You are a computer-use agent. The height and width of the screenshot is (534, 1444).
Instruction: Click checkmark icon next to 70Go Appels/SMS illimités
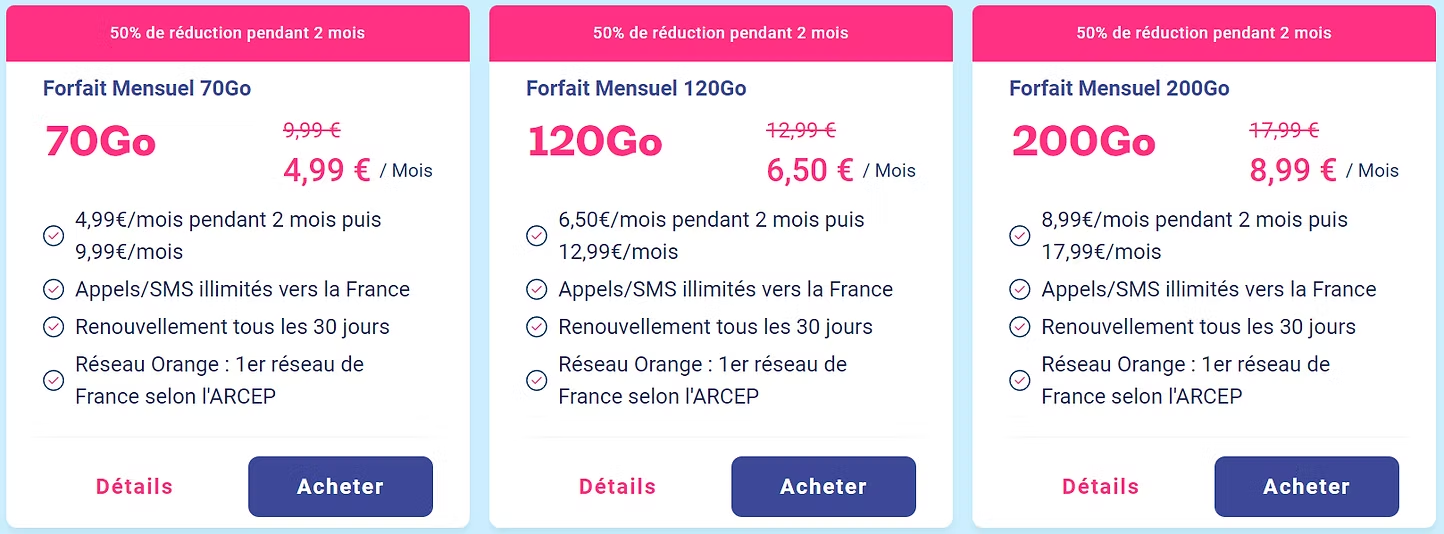tap(54, 290)
